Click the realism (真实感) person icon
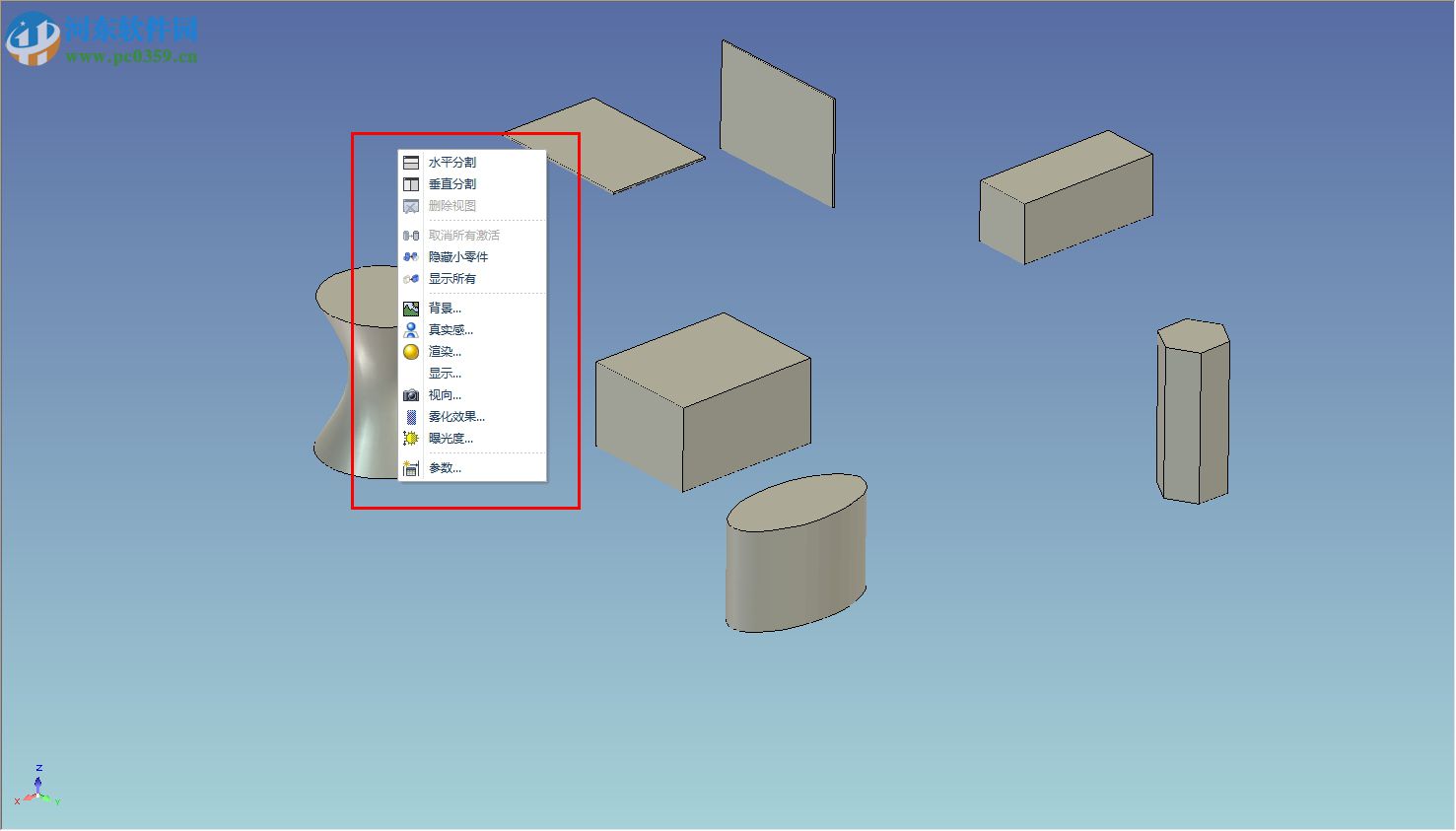 pos(411,330)
